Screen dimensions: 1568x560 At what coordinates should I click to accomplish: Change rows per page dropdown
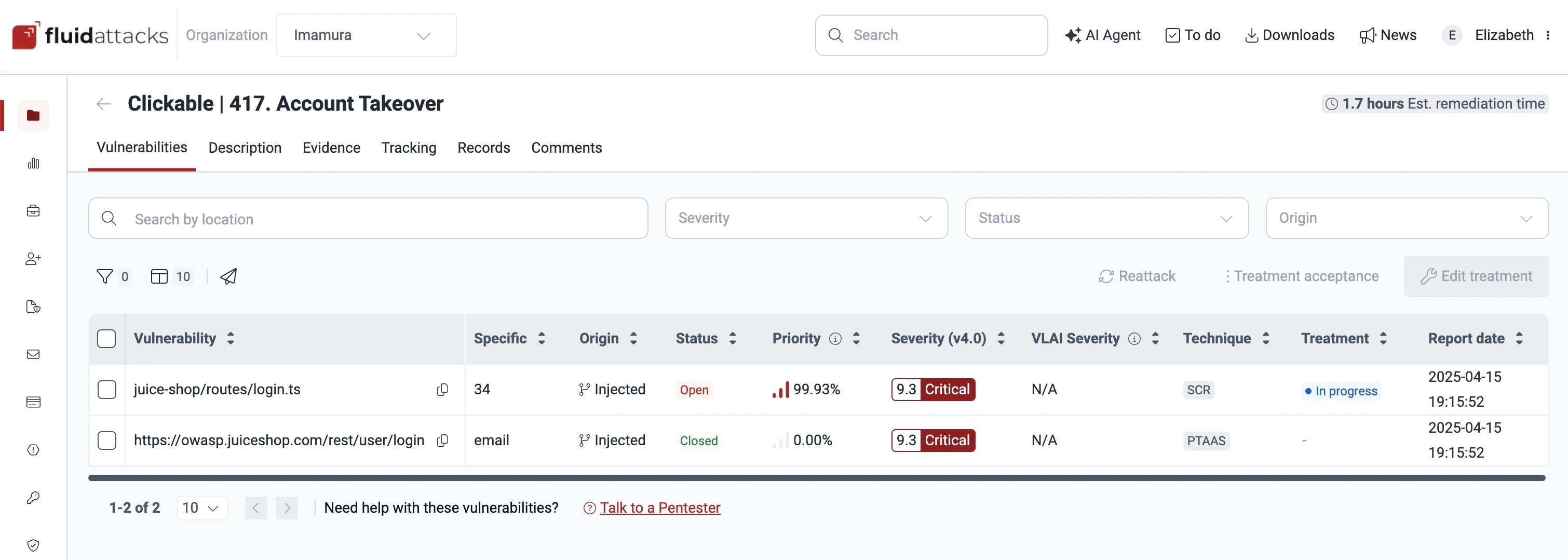(x=202, y=508)
